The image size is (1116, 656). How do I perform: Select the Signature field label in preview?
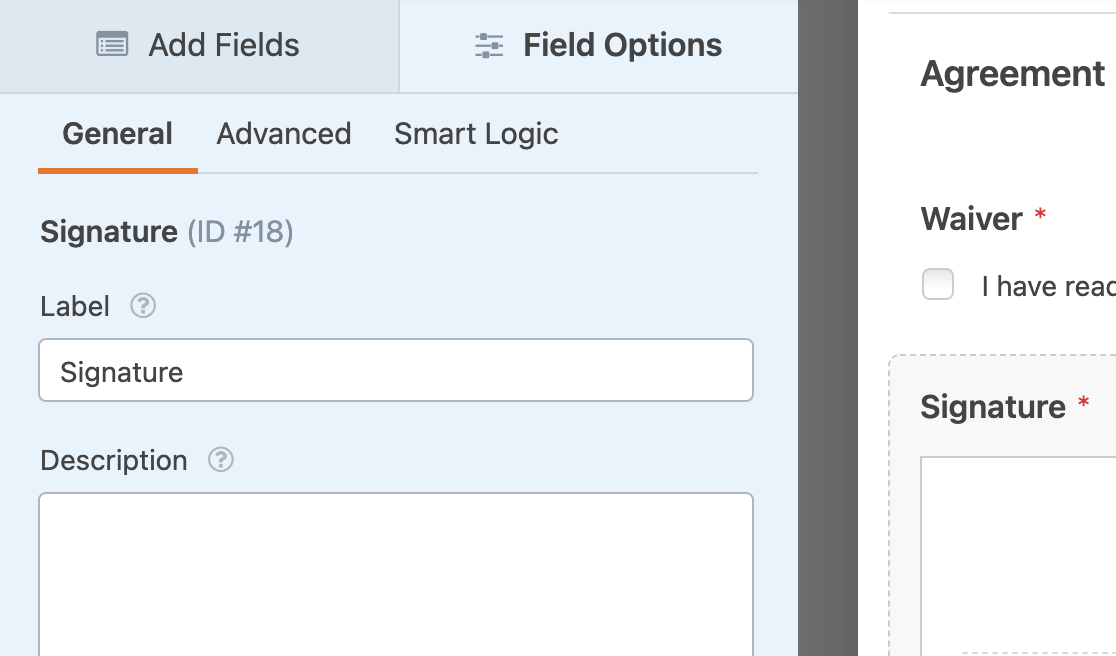pyautogui.click(x=993, y=406)
